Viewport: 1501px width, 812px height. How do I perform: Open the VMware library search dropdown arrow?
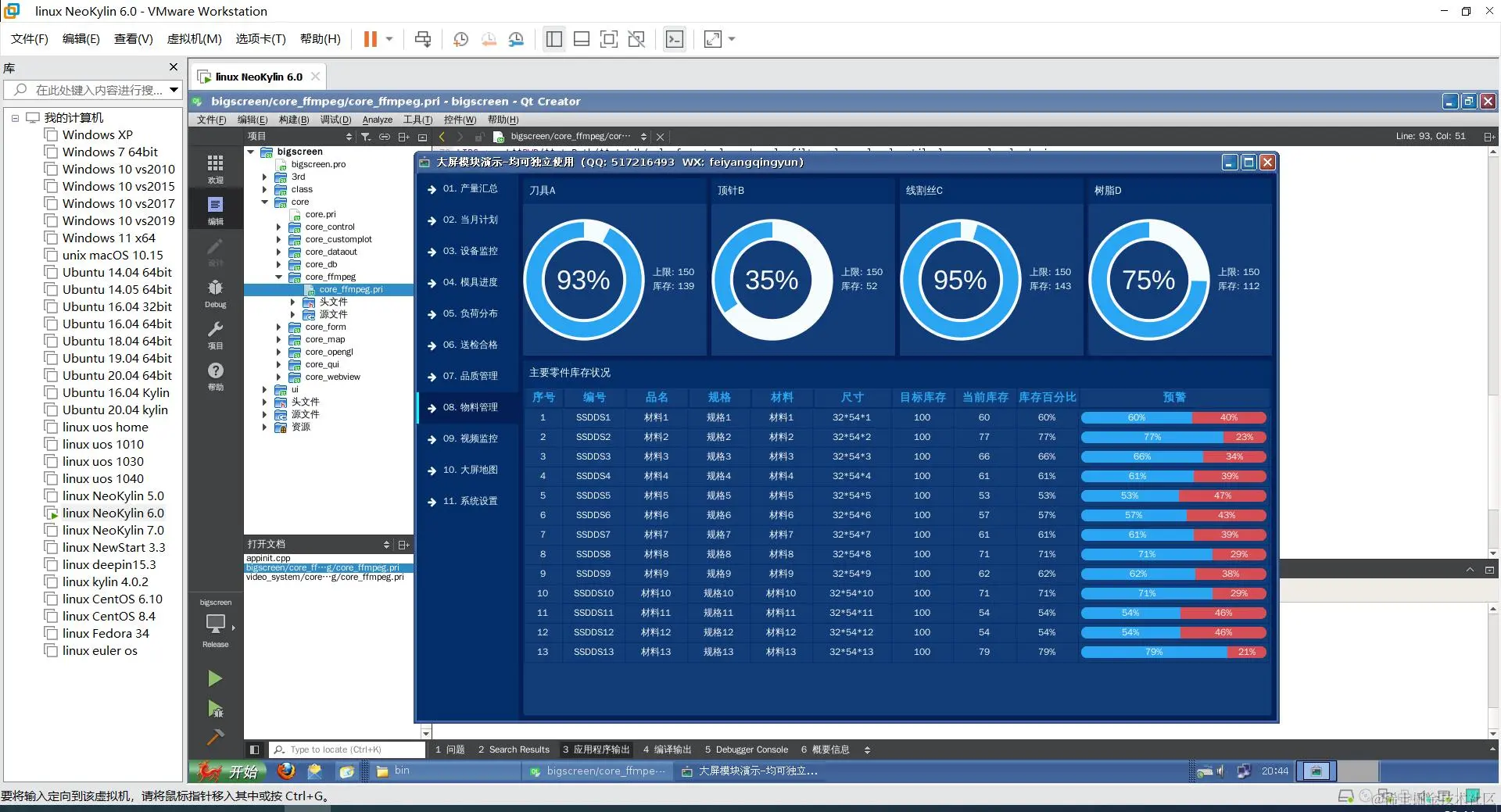coord(174,90)
